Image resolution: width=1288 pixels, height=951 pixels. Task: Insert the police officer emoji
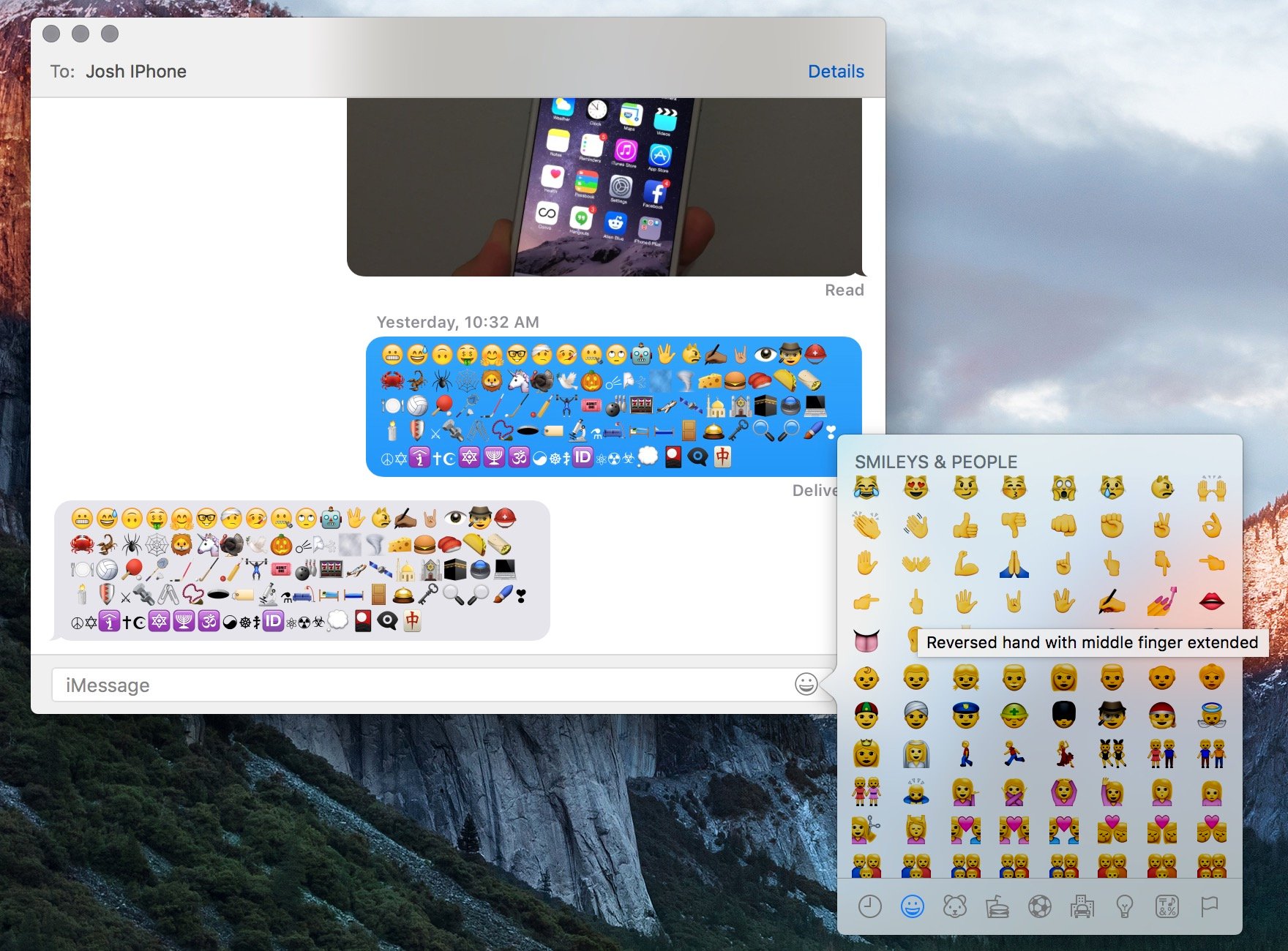tap(965, 715)
